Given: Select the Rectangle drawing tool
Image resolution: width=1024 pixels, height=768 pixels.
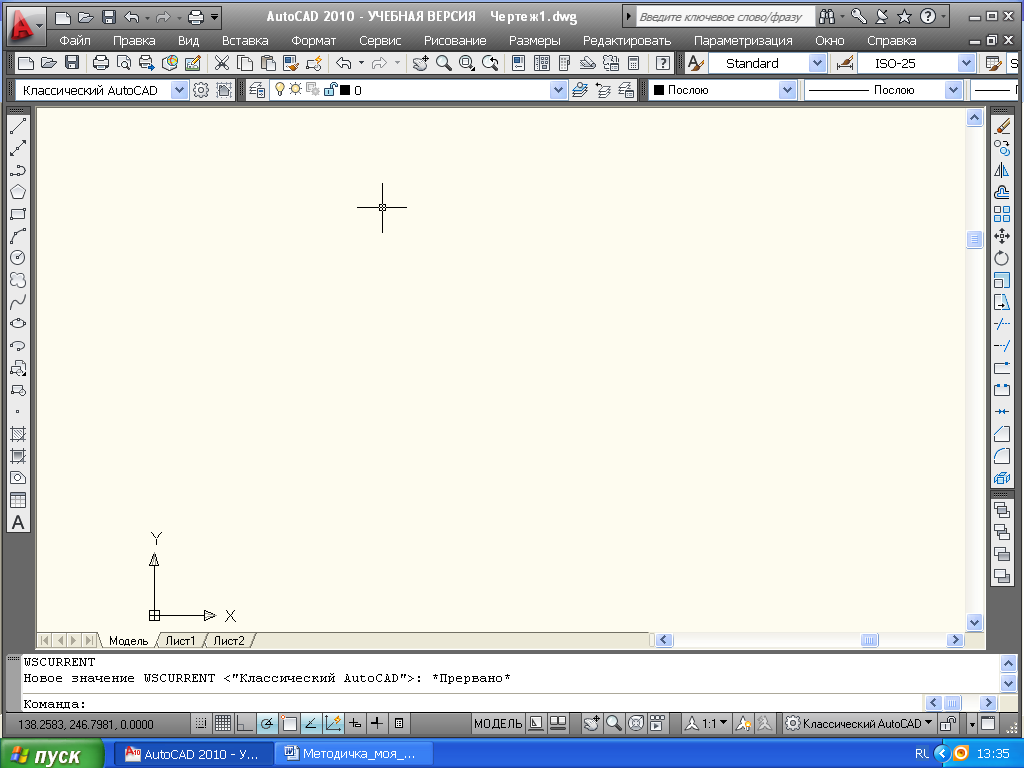Looking at the screenshot, I should click(x=18, y=214).
